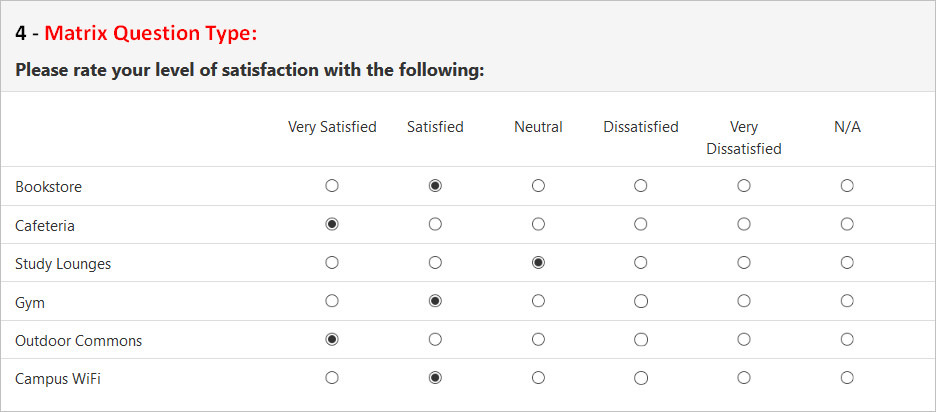The width and height of the screenshot is (936, 412).
Task: Select Very Satisfied for Bookstore
Action: [x=332, y=186]
